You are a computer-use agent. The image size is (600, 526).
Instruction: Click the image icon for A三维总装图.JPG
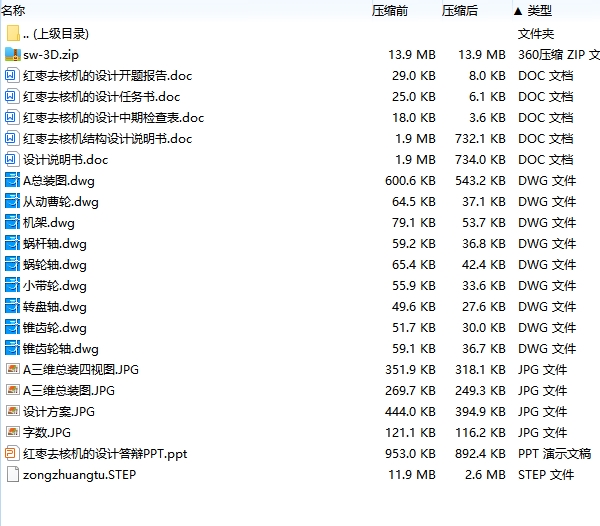click(13, 390)
